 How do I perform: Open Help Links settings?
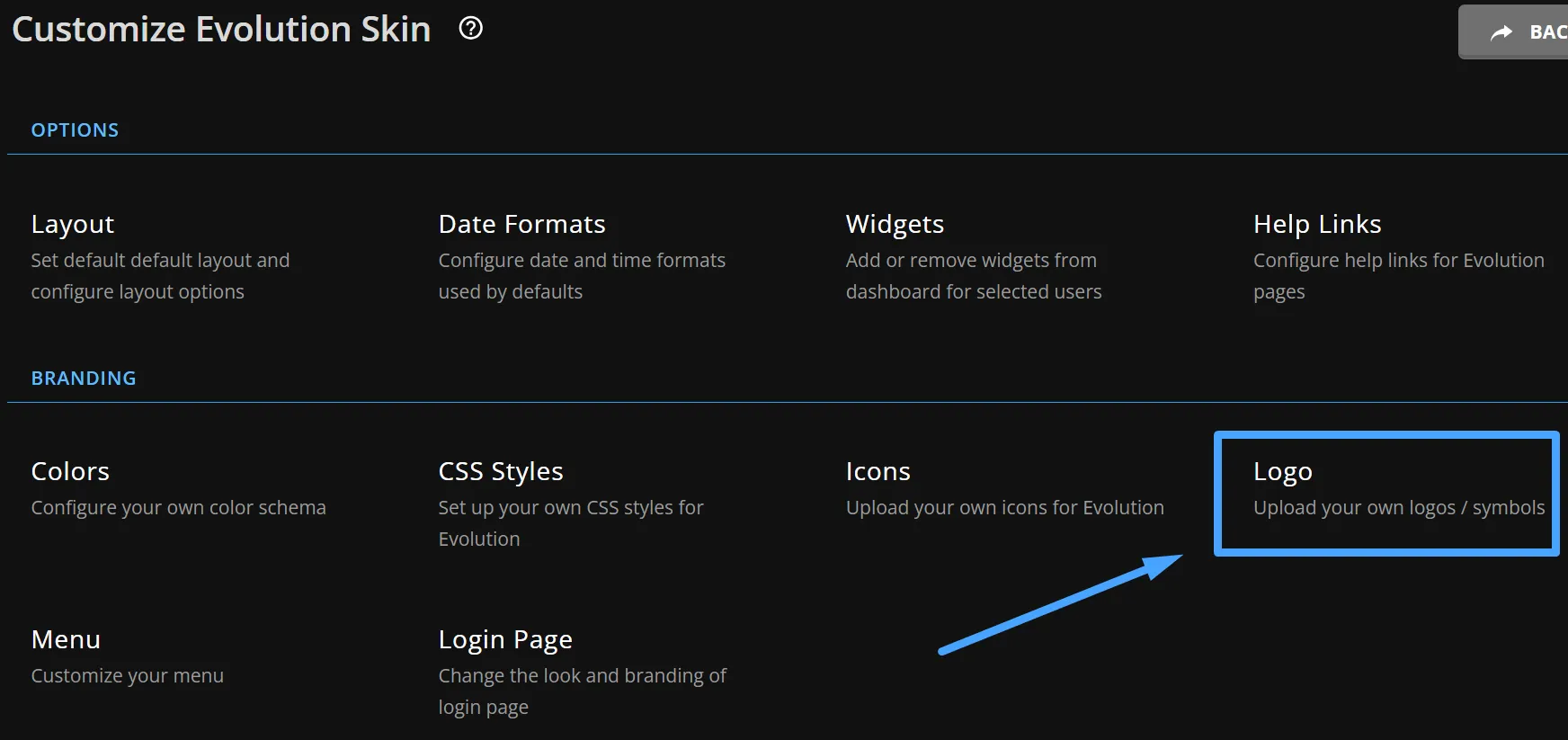click(1317, 224)
